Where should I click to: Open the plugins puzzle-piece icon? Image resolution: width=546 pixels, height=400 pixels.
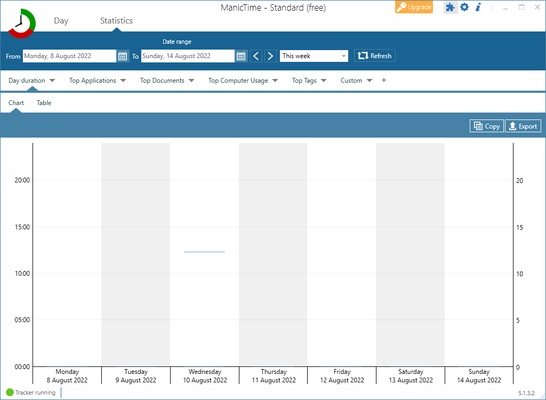[450, 7]
